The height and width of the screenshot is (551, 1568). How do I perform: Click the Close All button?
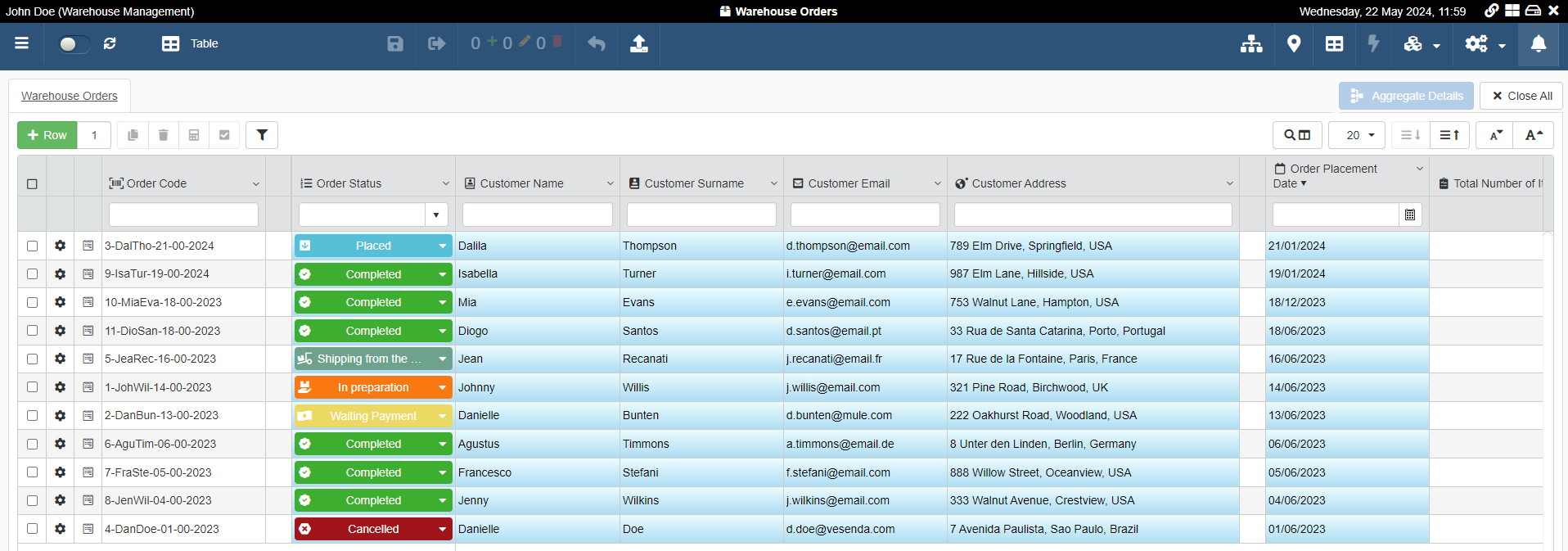(x=1521, y=96)
